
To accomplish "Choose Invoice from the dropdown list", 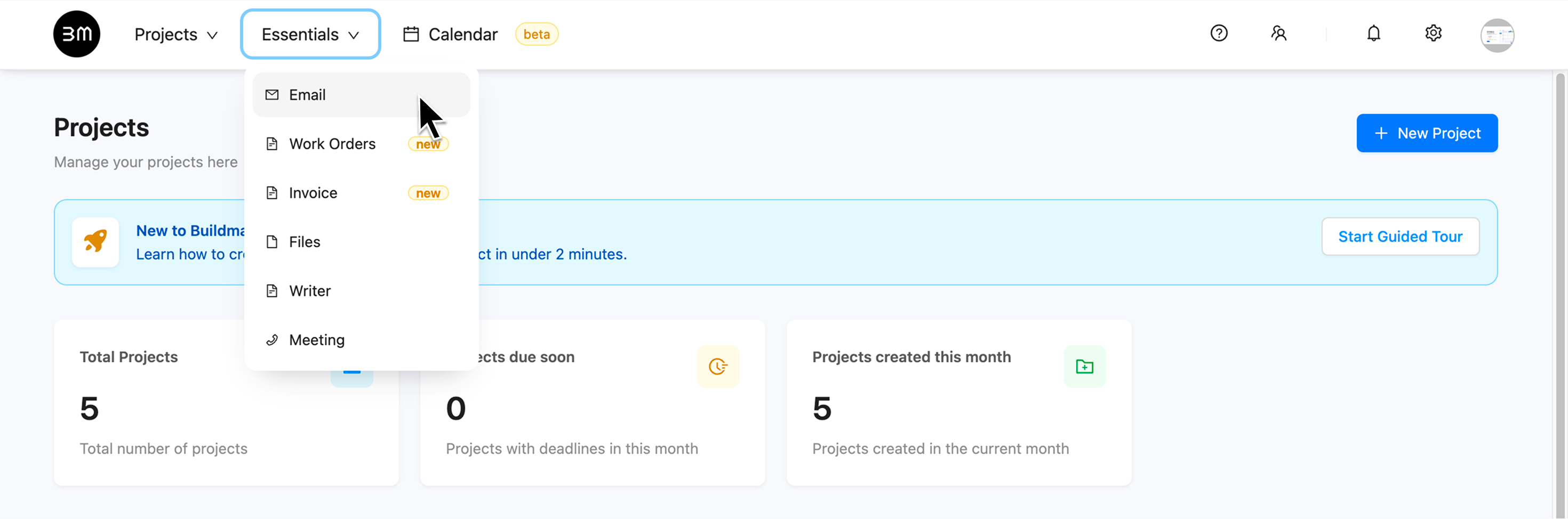I will point(361,193).
